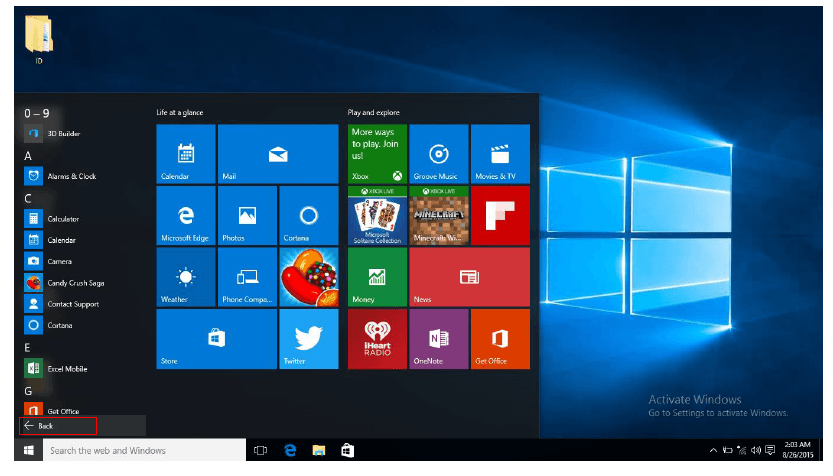Screen dimensions: 833x476
Task: Open the Phone Companion tile
Action: [248, 277]
